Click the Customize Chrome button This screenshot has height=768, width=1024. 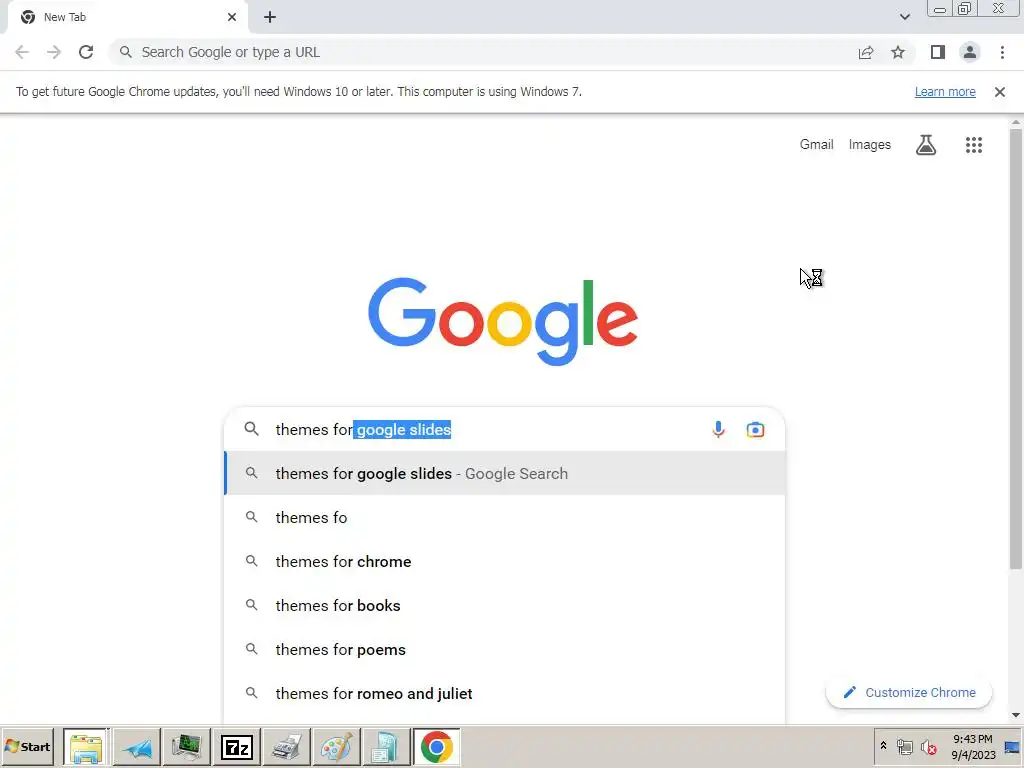coord(909,692)
